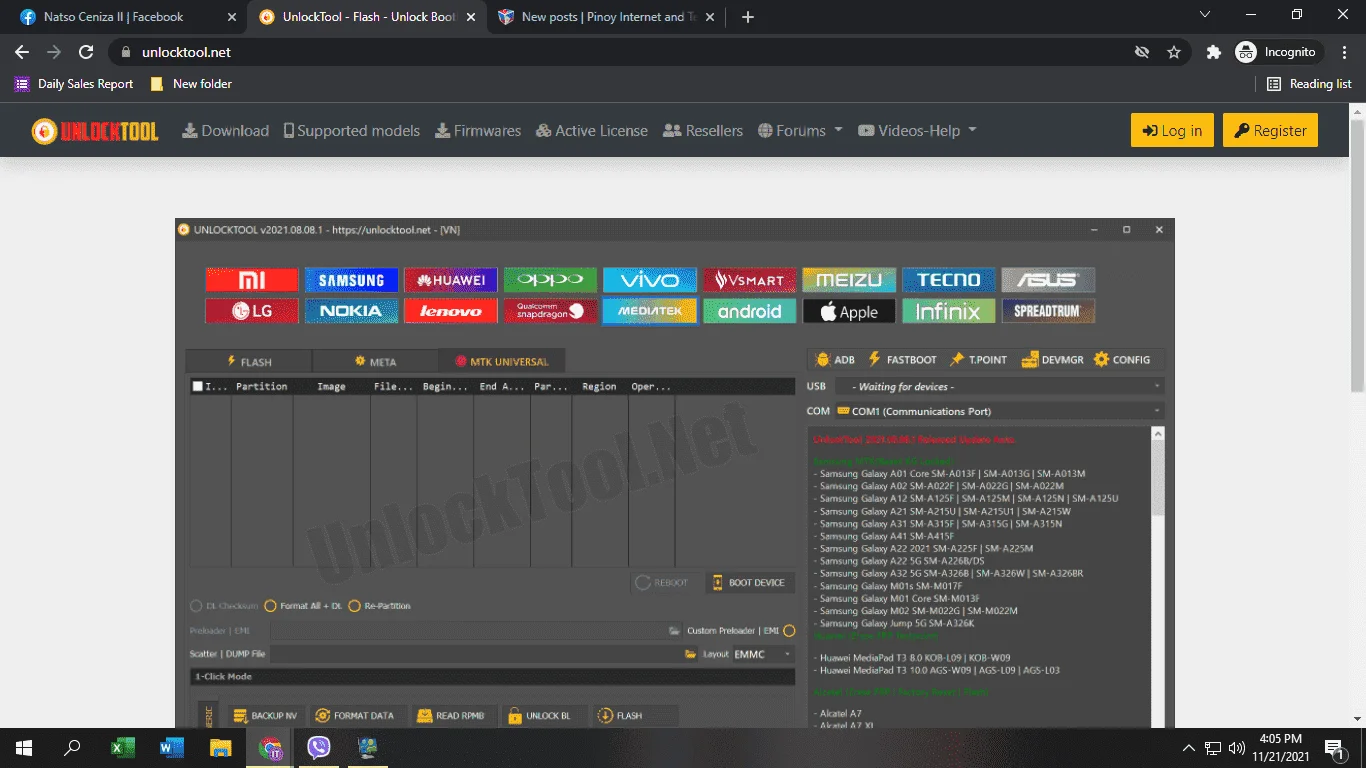
Task: Switch to the MTK UNIVERSAL tab
Action: click(501, 361)
